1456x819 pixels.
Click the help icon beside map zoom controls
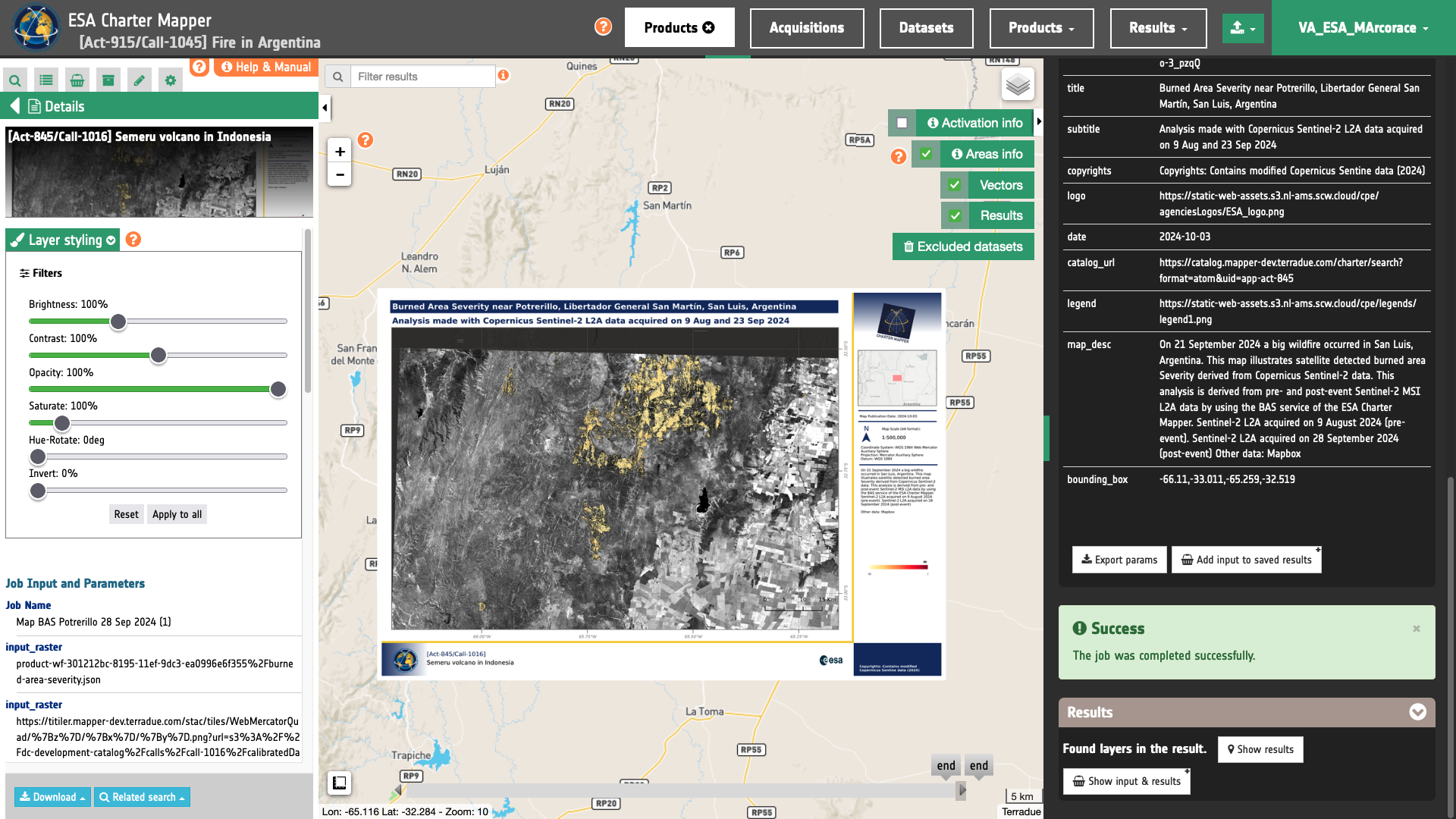[x=366, y=140]
